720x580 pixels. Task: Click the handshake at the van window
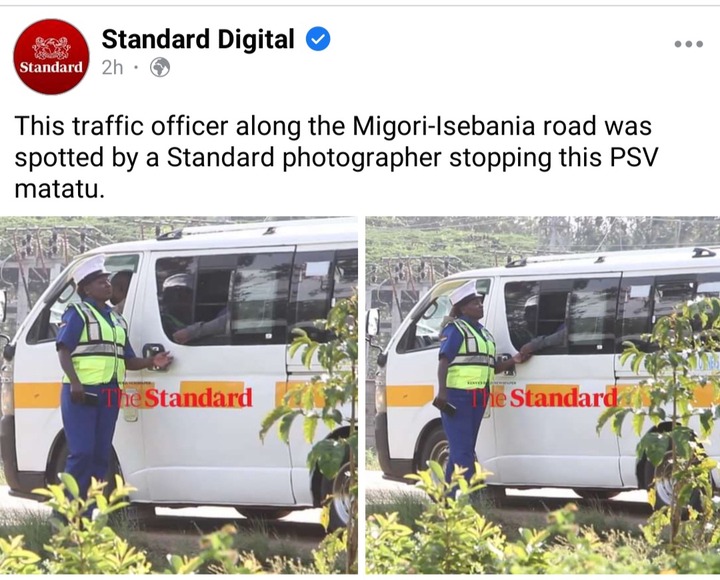[523, 356]
